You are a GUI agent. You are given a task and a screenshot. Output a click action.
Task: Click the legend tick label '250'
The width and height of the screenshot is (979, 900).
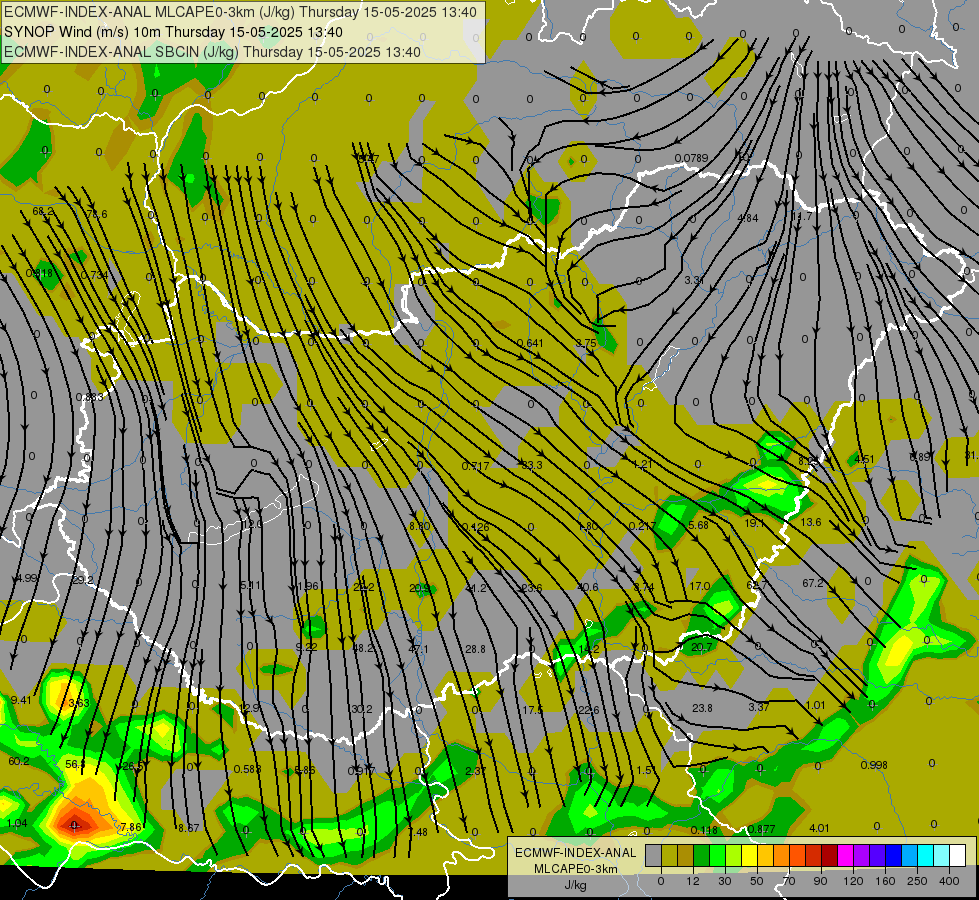point(917,881)
